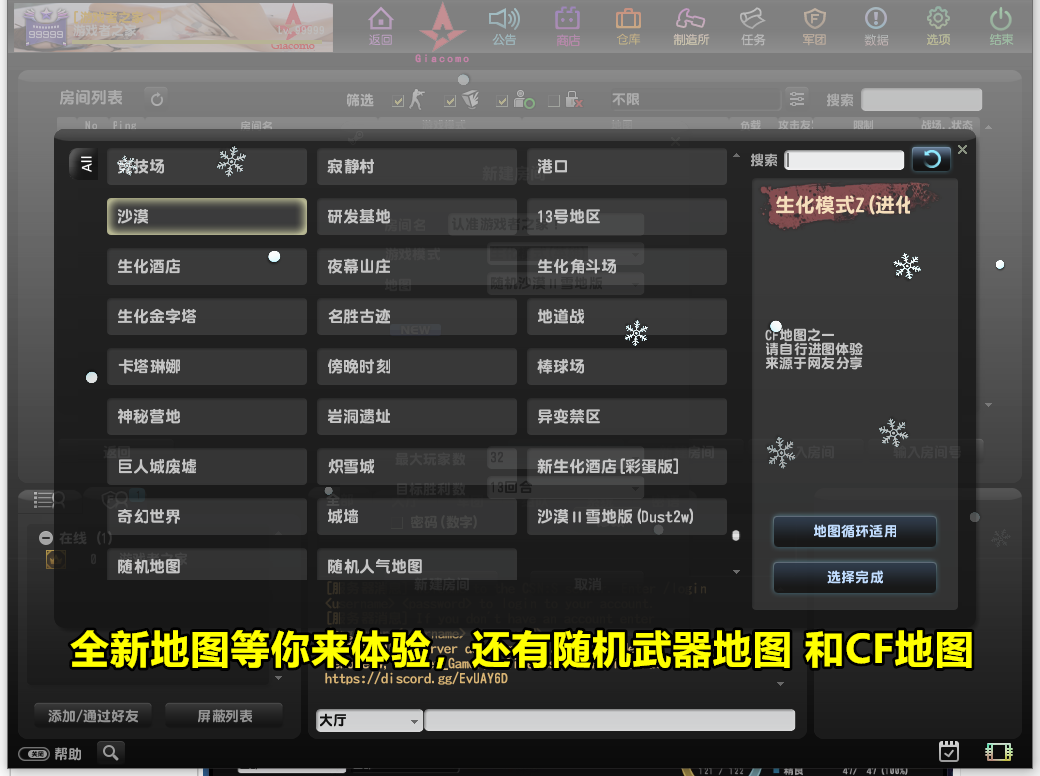Image resolution: width=1040 pixels, height=776 pixels.
Task: Collapse the 在线 (1) friends group
Action: [46, 538]
